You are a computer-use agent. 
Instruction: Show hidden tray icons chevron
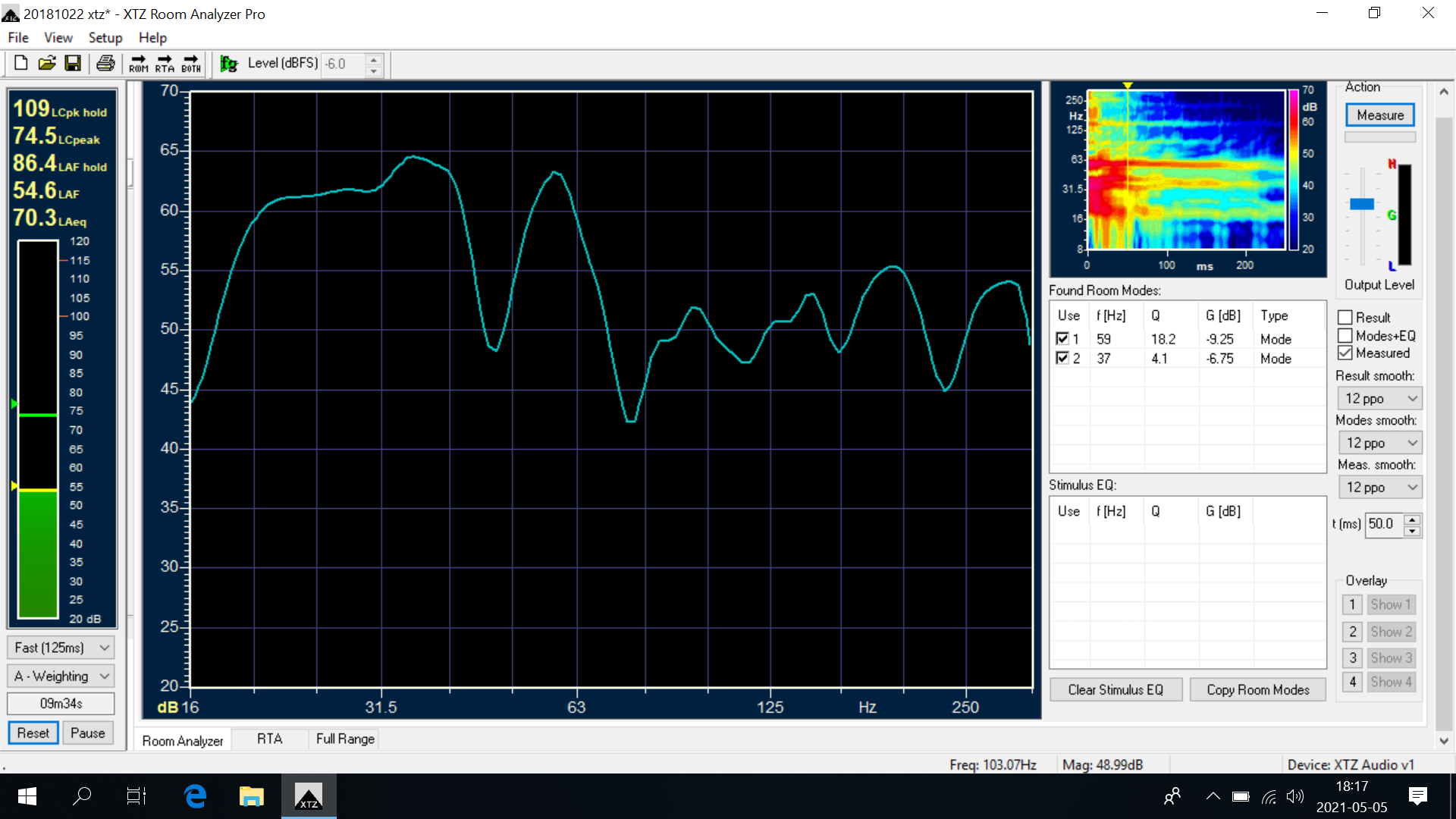click(x=1213, y=796)
